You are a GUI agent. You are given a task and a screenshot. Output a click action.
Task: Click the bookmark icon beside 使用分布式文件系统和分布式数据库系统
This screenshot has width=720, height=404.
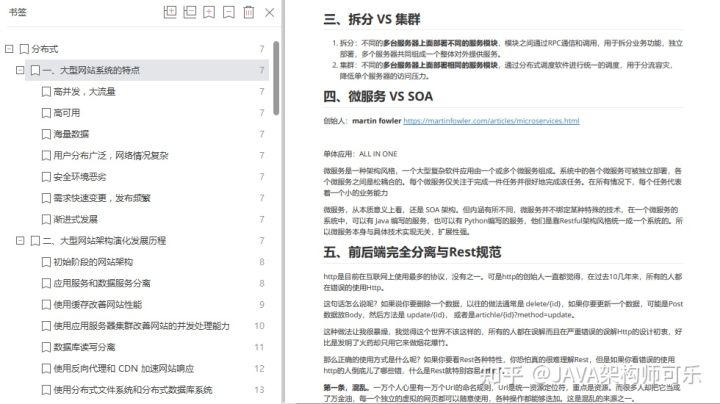46,390
